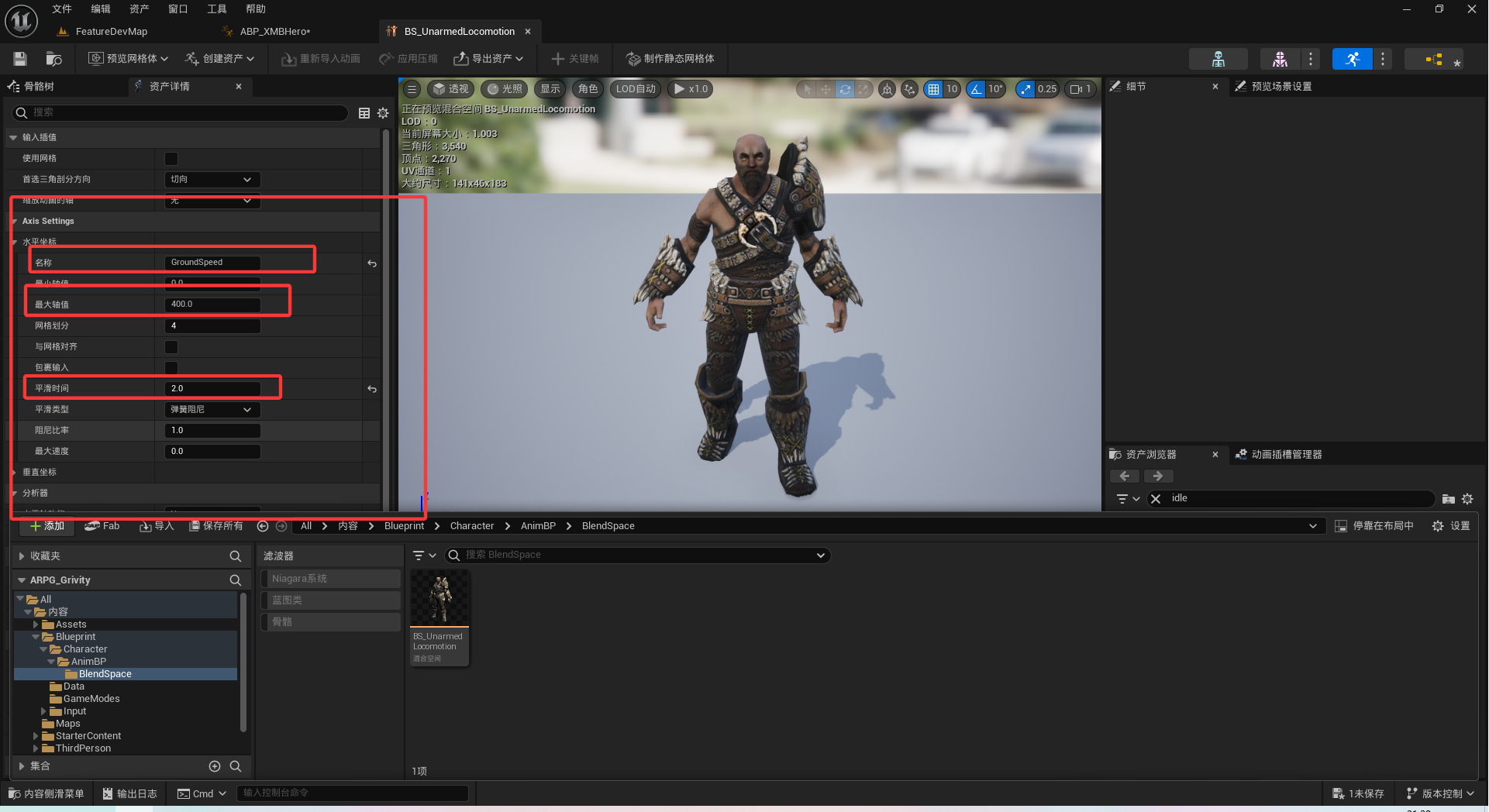The image size is (1489, 812).
Task: Collapse the 输入插值 section
Action: (13, 138)
